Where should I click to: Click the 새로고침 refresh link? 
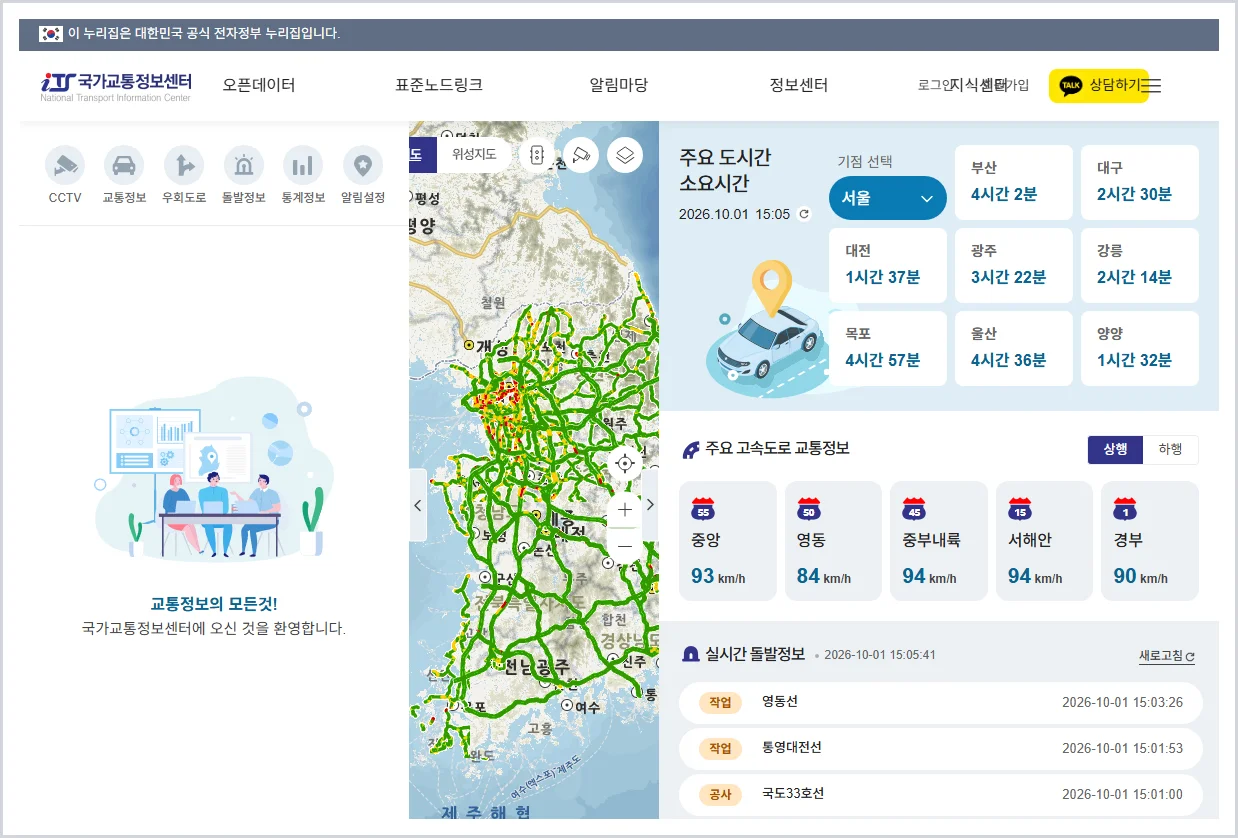[x=1167, y=657]
